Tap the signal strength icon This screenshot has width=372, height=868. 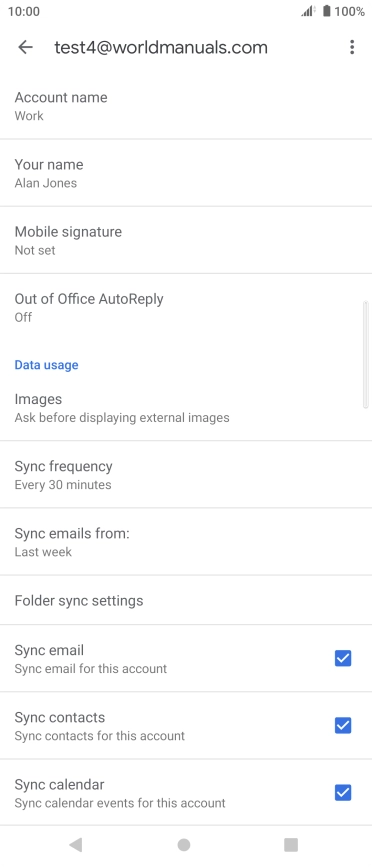[308, 11]
